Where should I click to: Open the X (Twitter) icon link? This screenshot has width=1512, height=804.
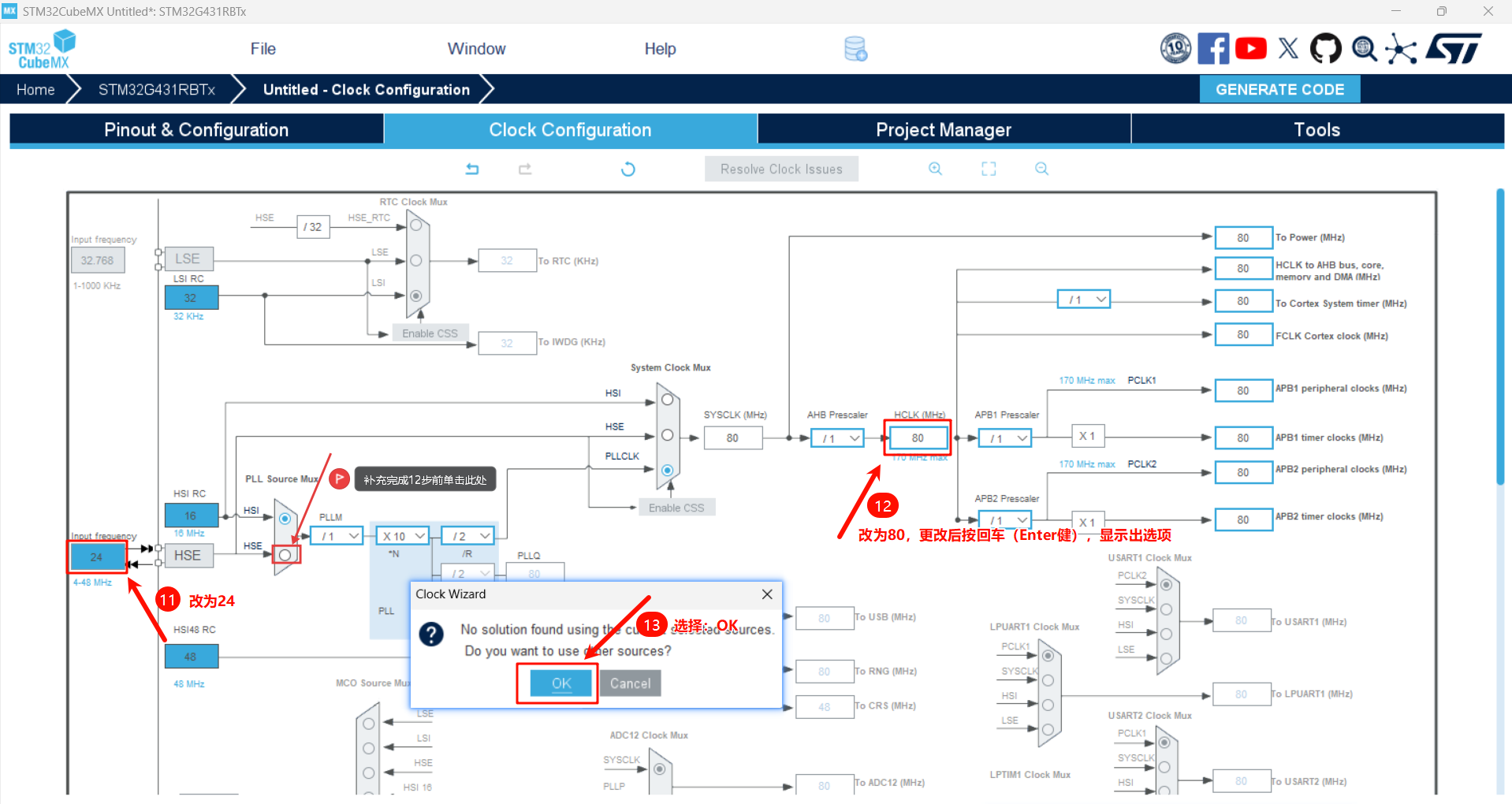click(x=1288, y=49)
